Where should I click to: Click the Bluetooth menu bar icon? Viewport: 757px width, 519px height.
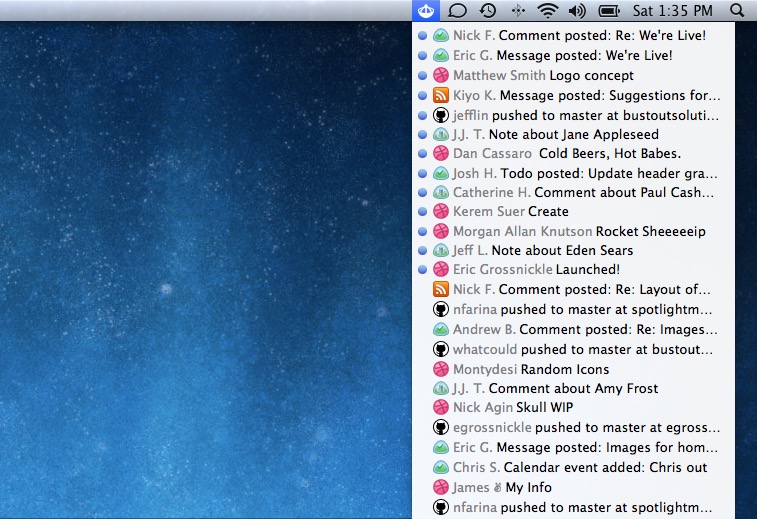click(x=518, y=11)
